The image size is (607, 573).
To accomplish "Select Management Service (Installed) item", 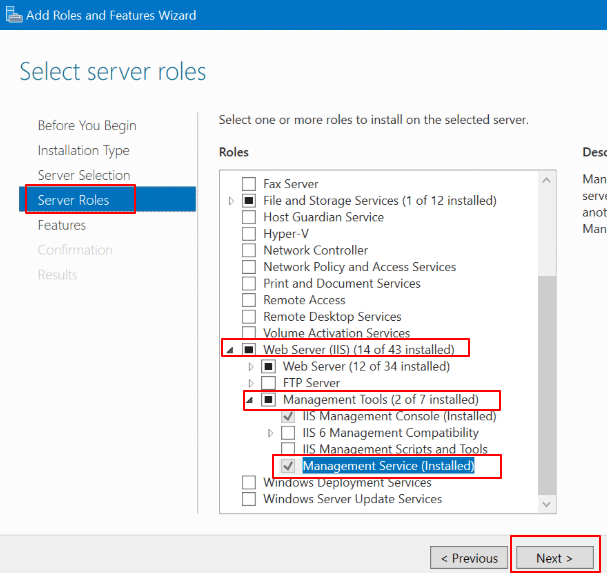I will 388,466.
